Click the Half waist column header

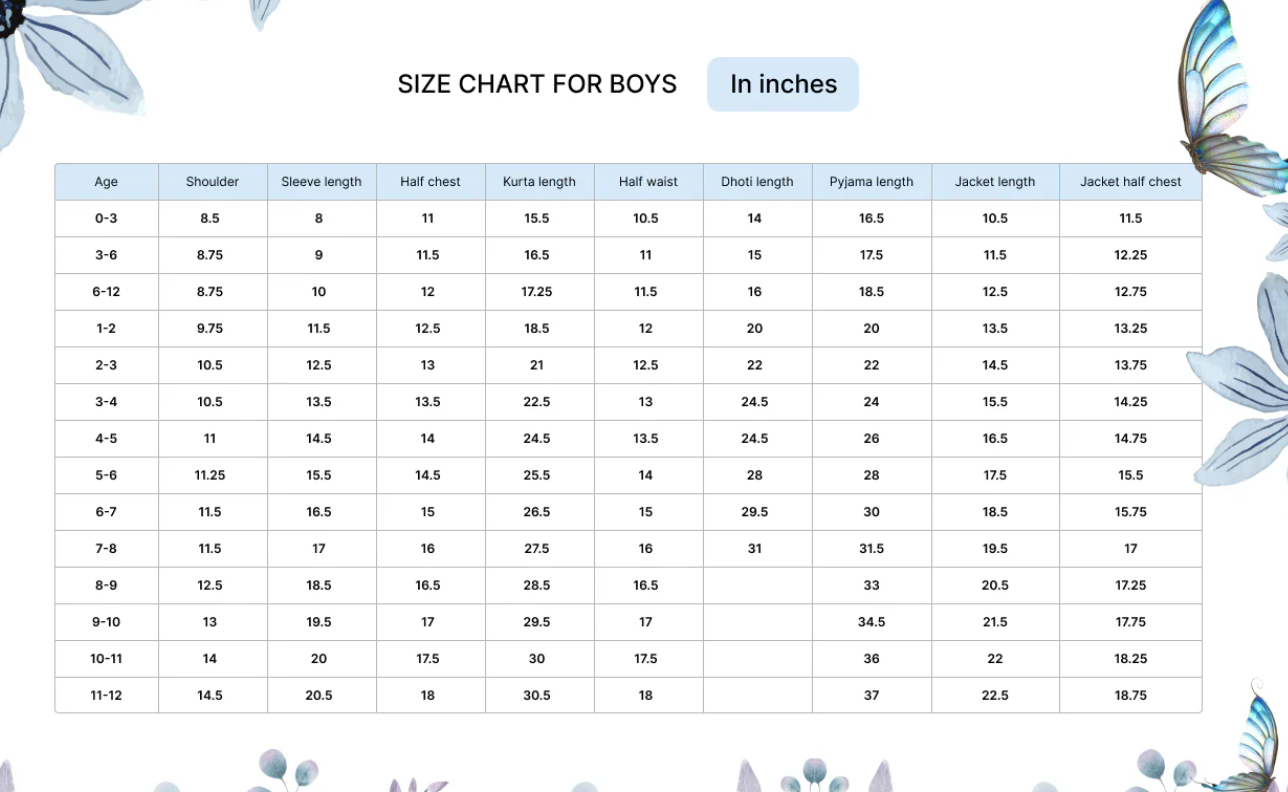click(648, 182)
